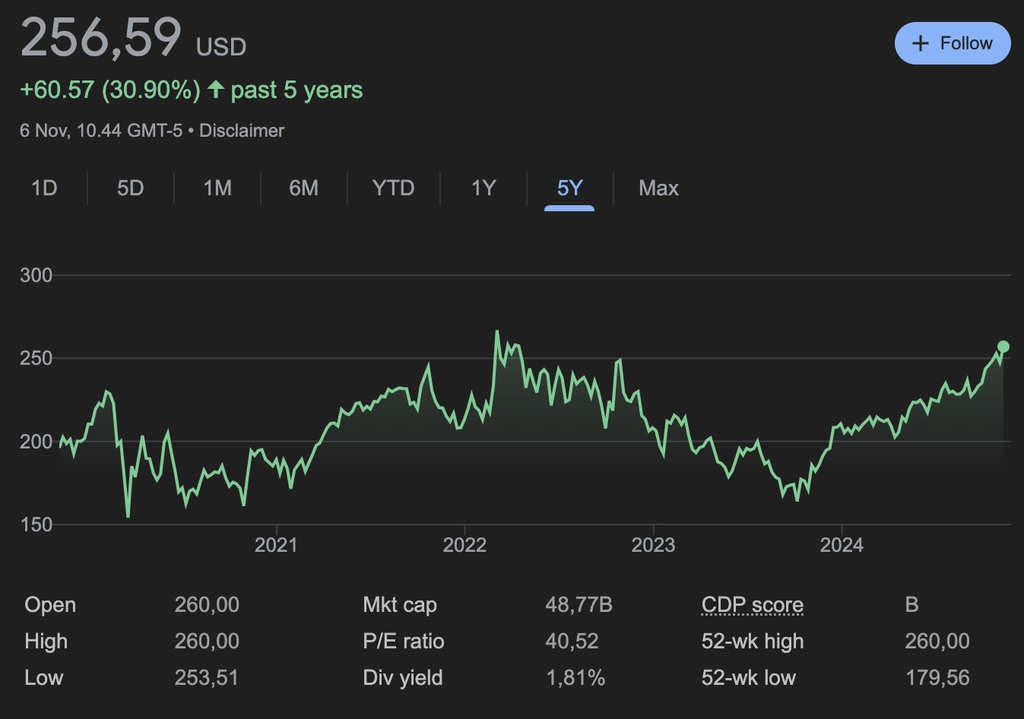The image size is (1024, 719).
Task: Click the green up arrow icon
Action: [216, 90]
